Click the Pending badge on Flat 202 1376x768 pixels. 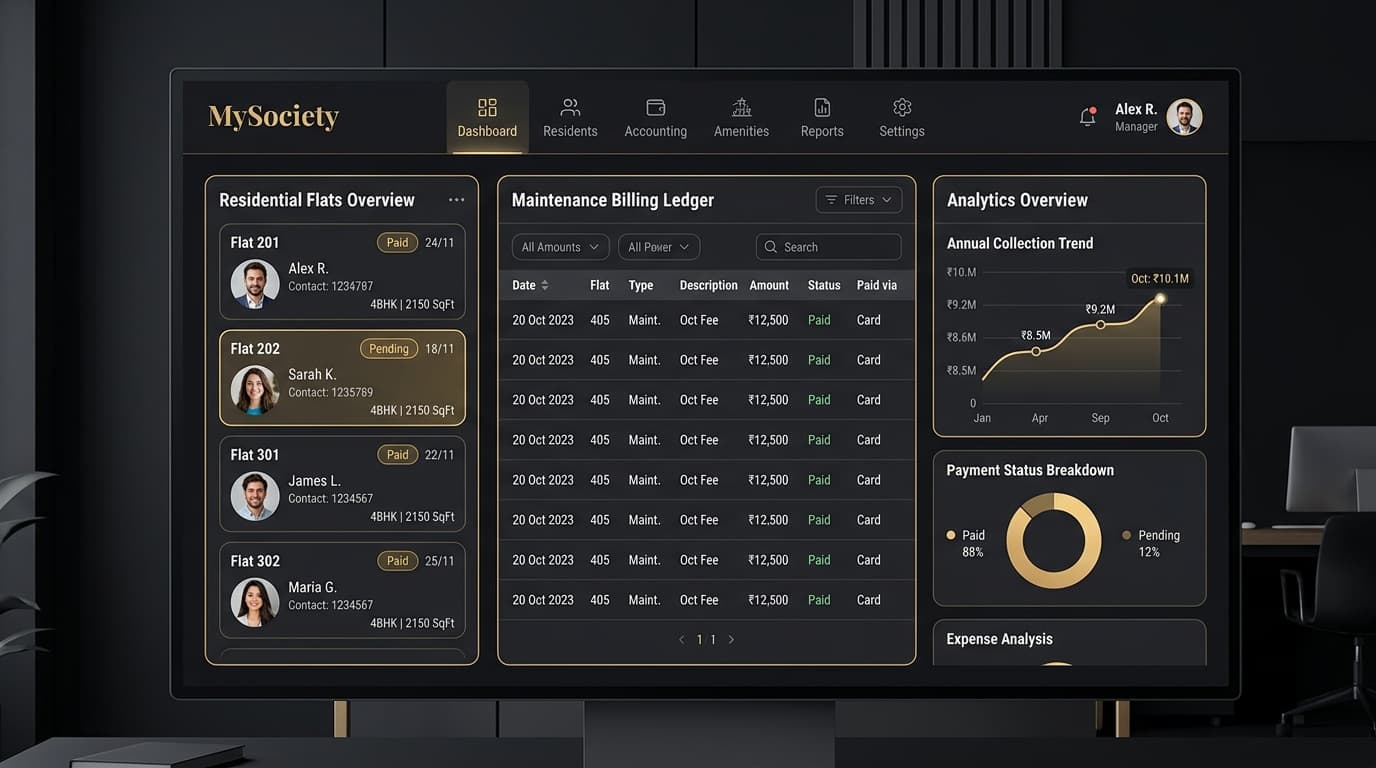(x=388, y=349)
